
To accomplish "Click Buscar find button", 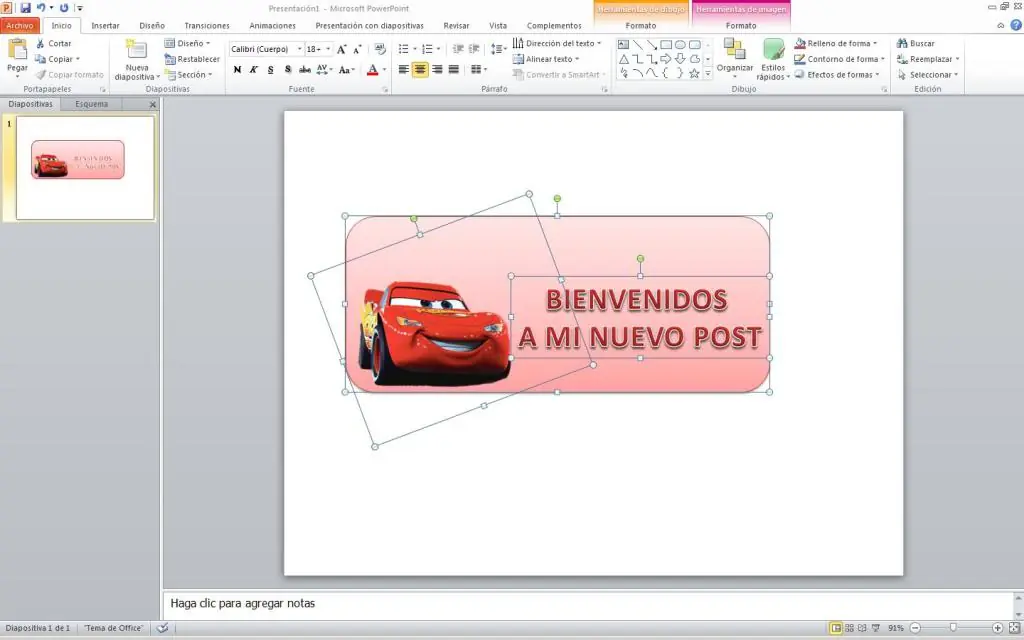I will (x=916, y=43).
